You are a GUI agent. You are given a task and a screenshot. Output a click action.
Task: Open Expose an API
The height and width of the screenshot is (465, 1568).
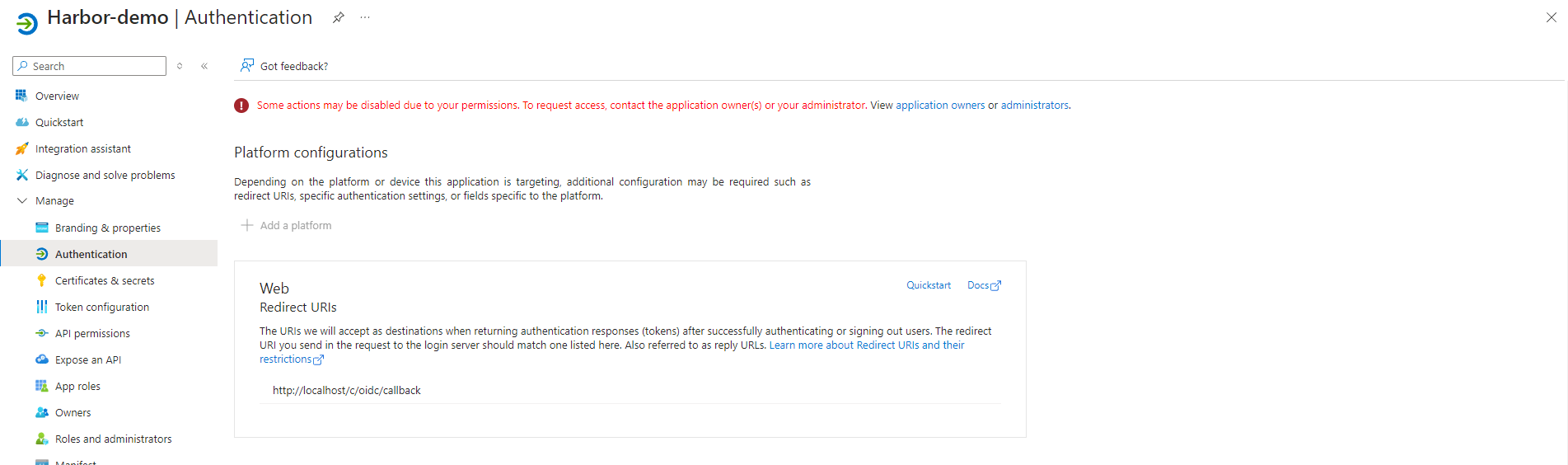click(x=88, y=360)
